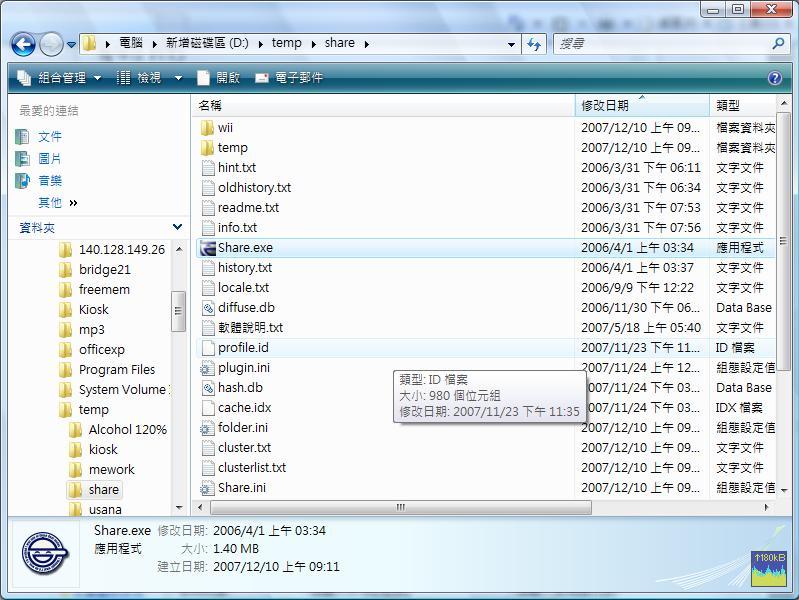799x600 pixels.
Task: Click the info.txt file icon
Action: [208, 227]
